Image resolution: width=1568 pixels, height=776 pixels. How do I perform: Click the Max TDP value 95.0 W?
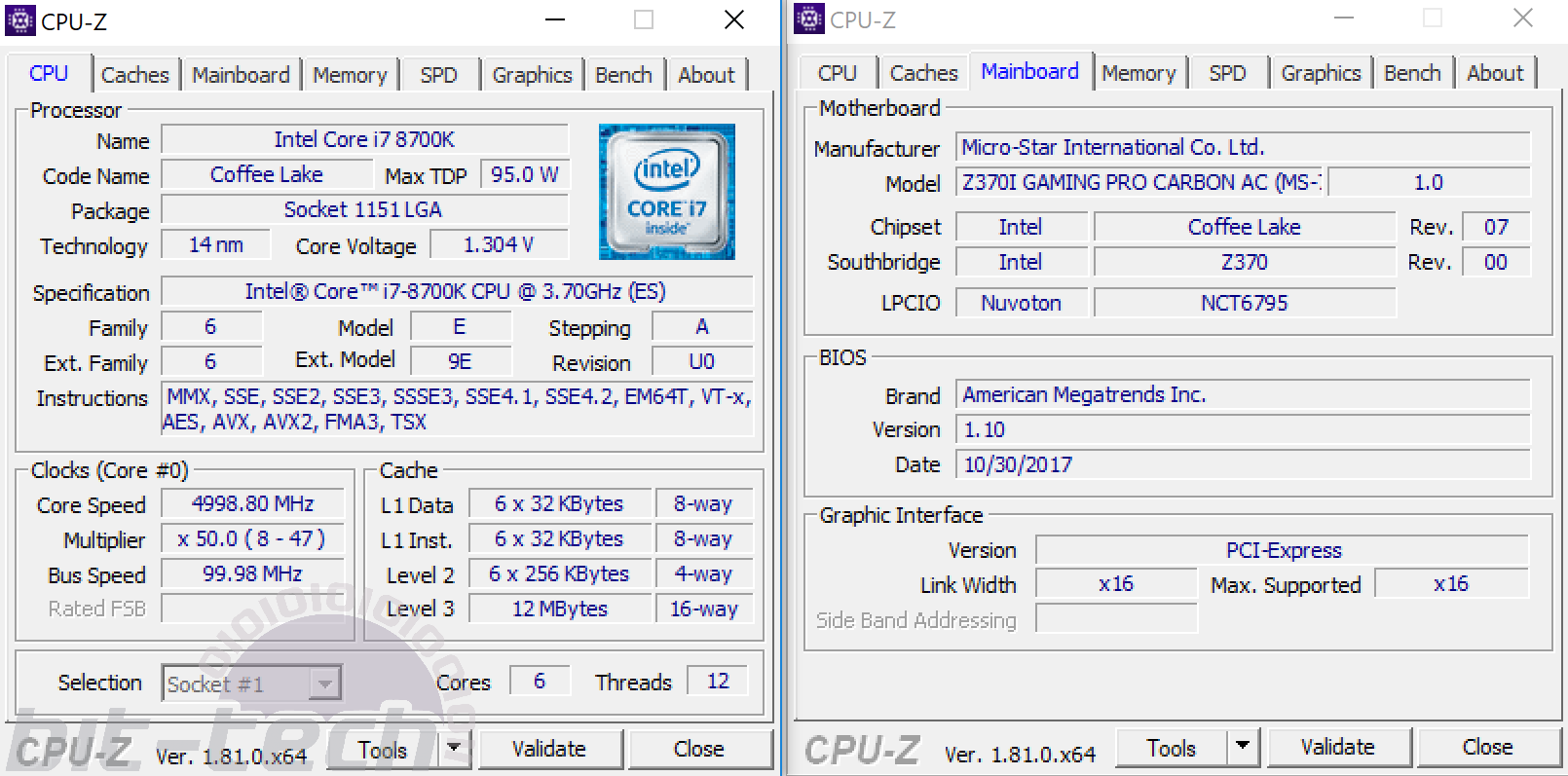(524, 174)
